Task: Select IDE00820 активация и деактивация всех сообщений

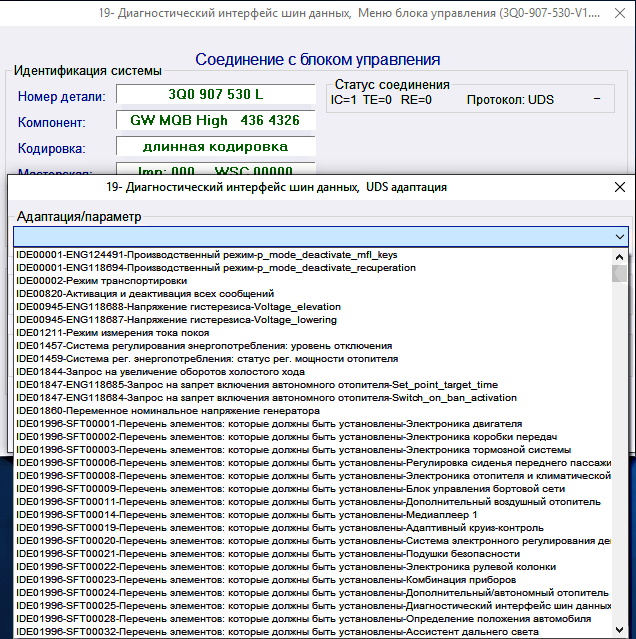Action: point(145,294)
